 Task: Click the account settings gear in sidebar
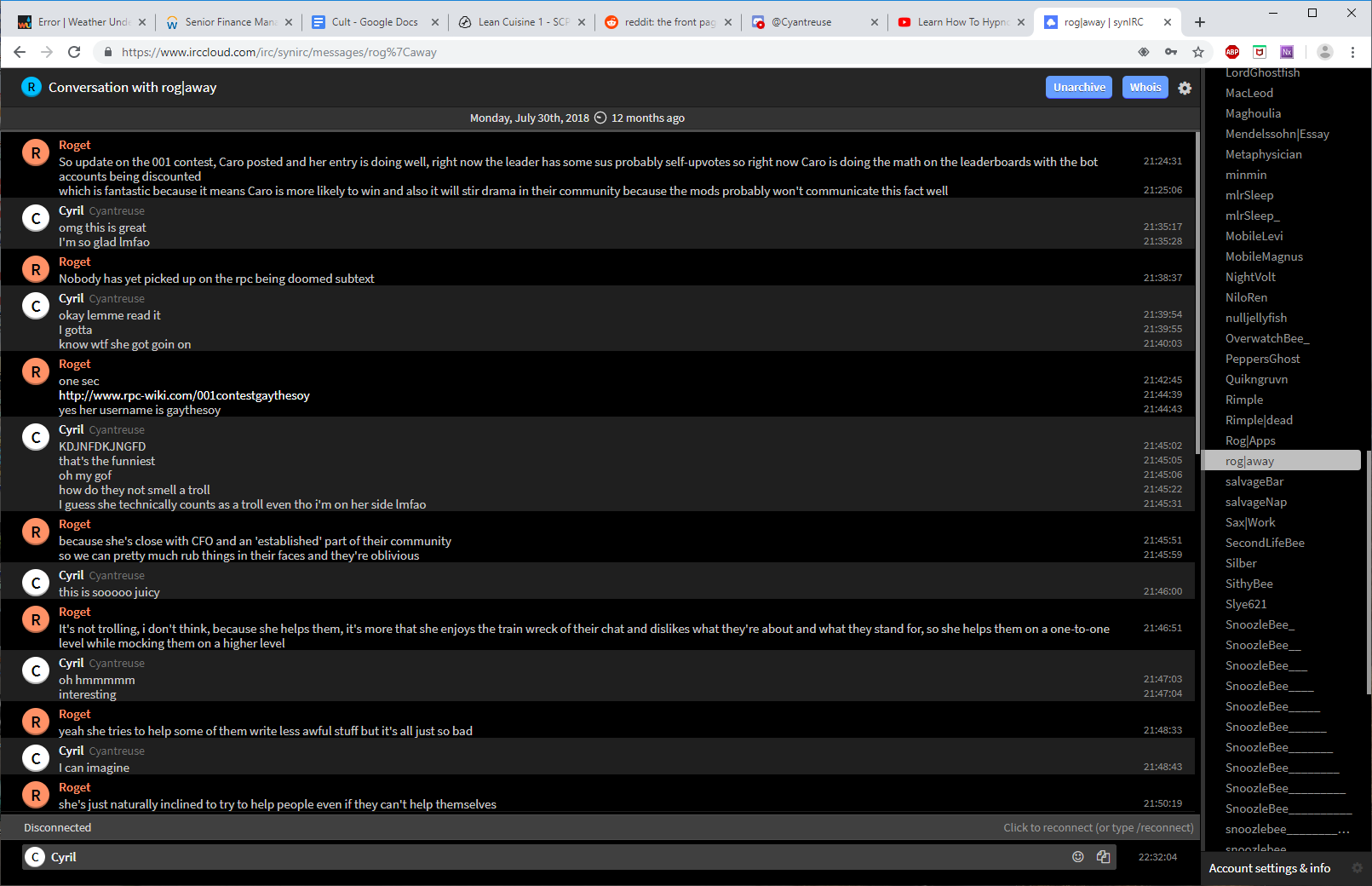(1357, 868)
